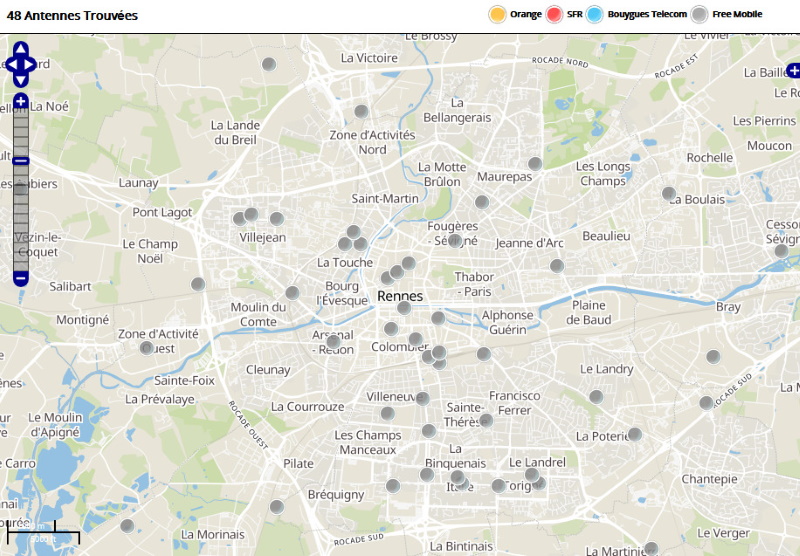Pan the map down with the bottom arrow
The height and width of the screenshot is (556, 800).
coord(21,80)
